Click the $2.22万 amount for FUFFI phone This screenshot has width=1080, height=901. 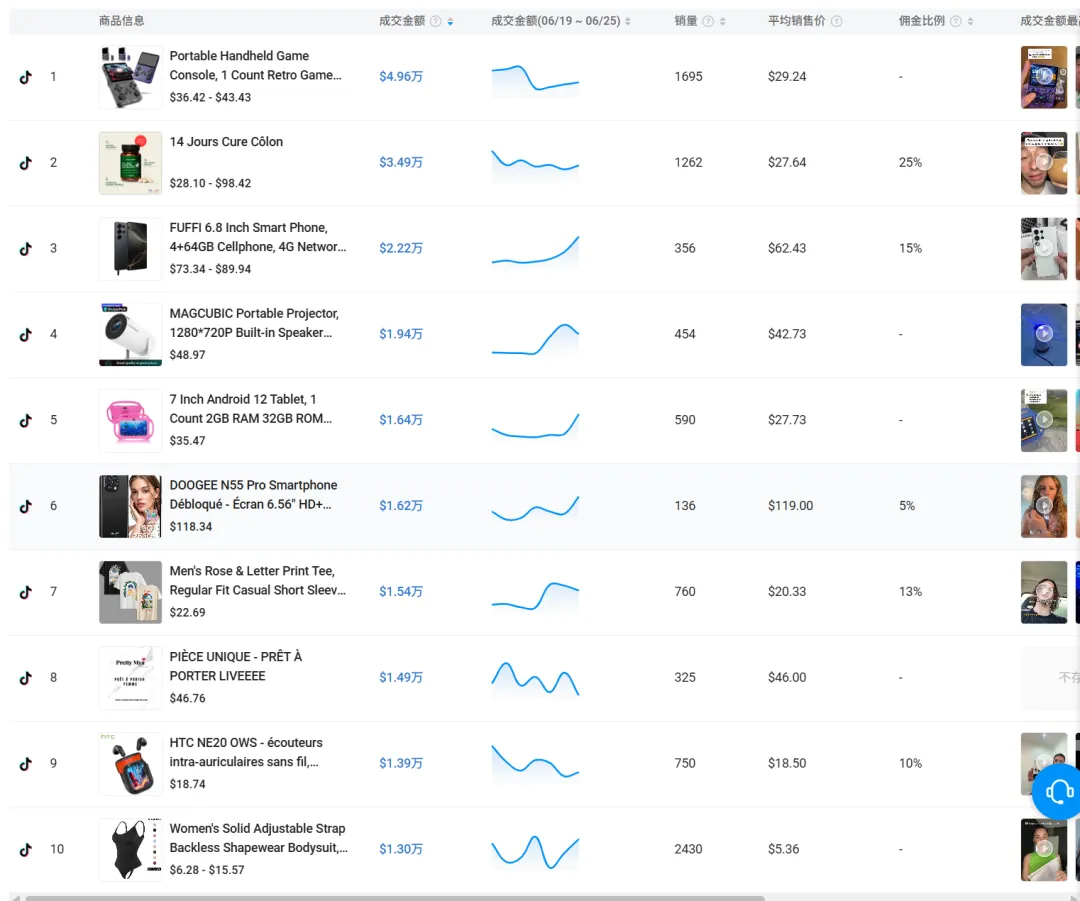(401, 248)
